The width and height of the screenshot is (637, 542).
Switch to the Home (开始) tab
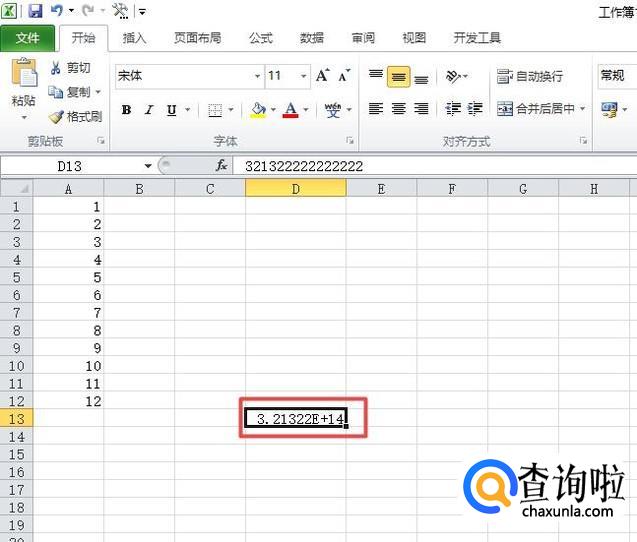point(83,38)
